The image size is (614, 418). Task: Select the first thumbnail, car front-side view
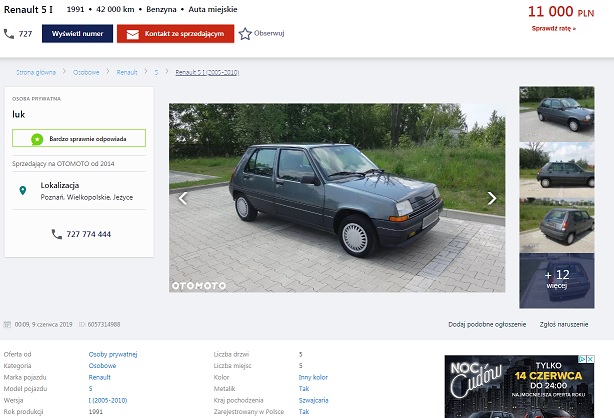click(556, 114)
